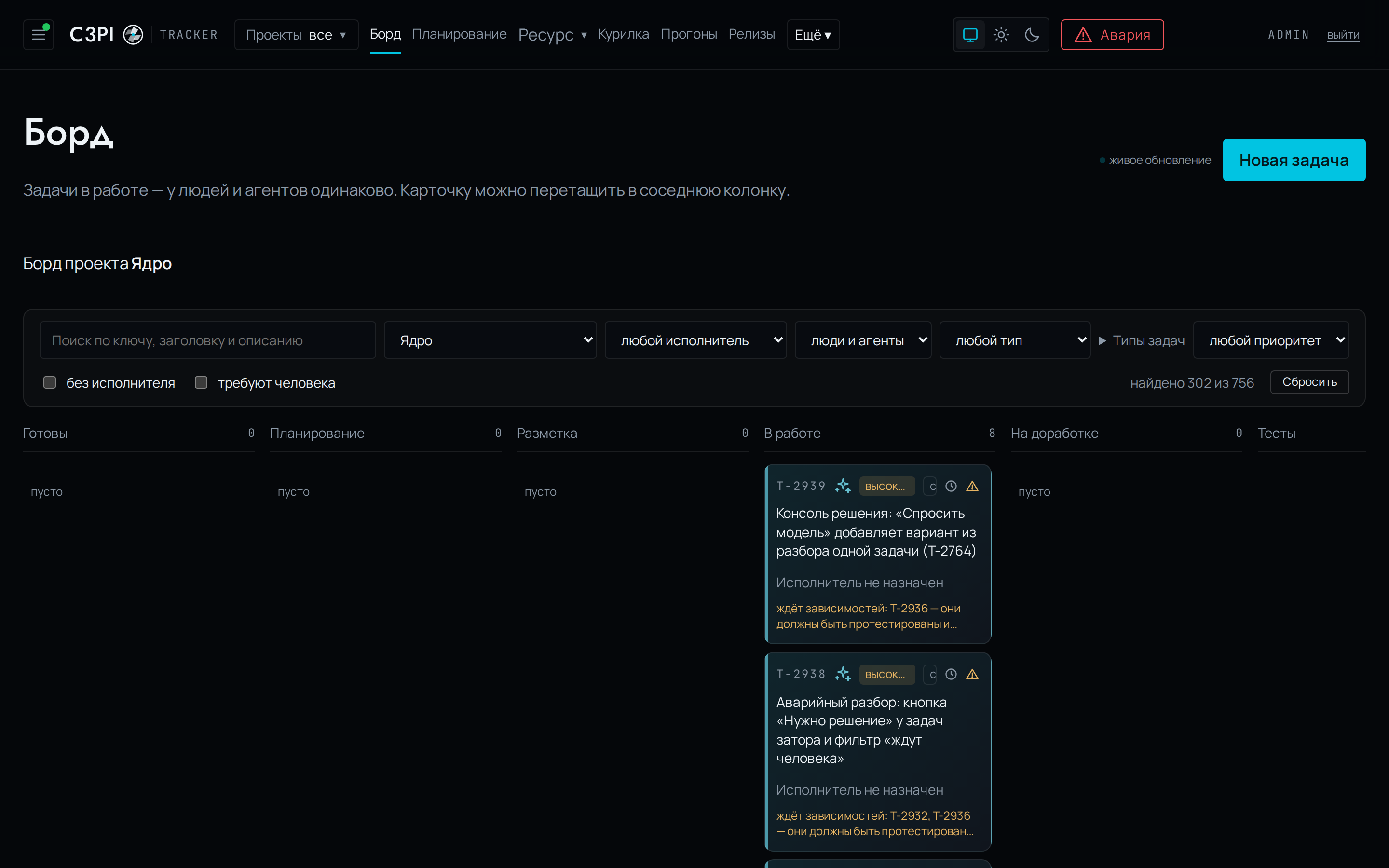Click the Сбросить filters button
The width and height of the screenshot is (1389, 868).
pos(1309,382)
